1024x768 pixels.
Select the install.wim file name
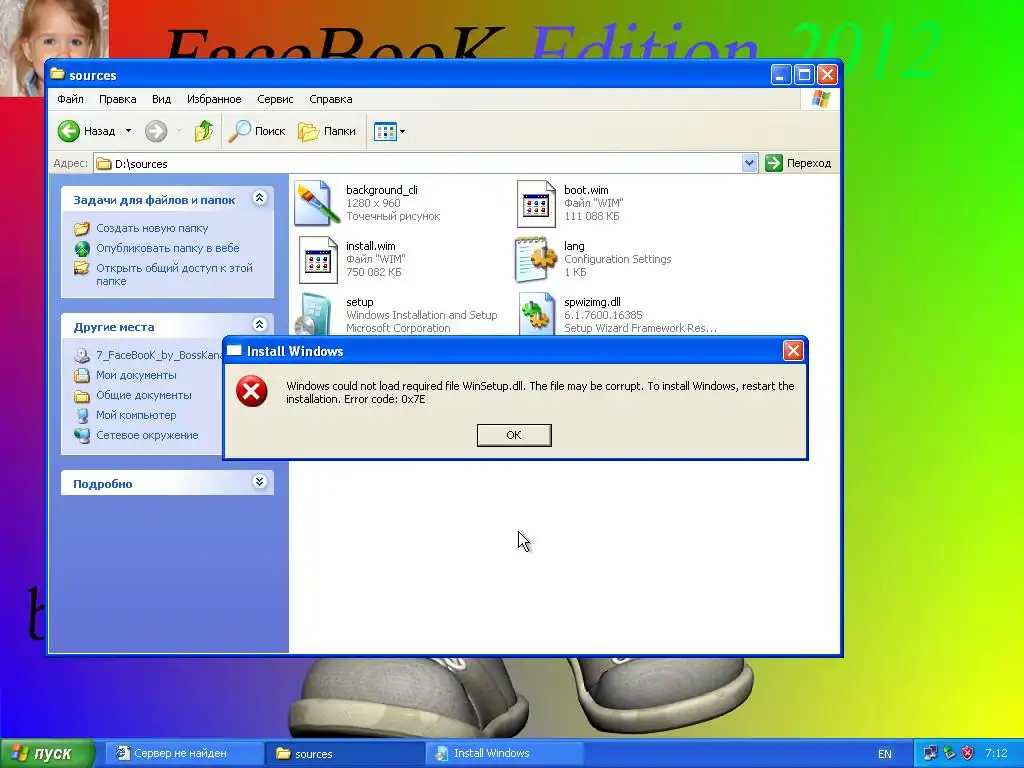[370, 246]
